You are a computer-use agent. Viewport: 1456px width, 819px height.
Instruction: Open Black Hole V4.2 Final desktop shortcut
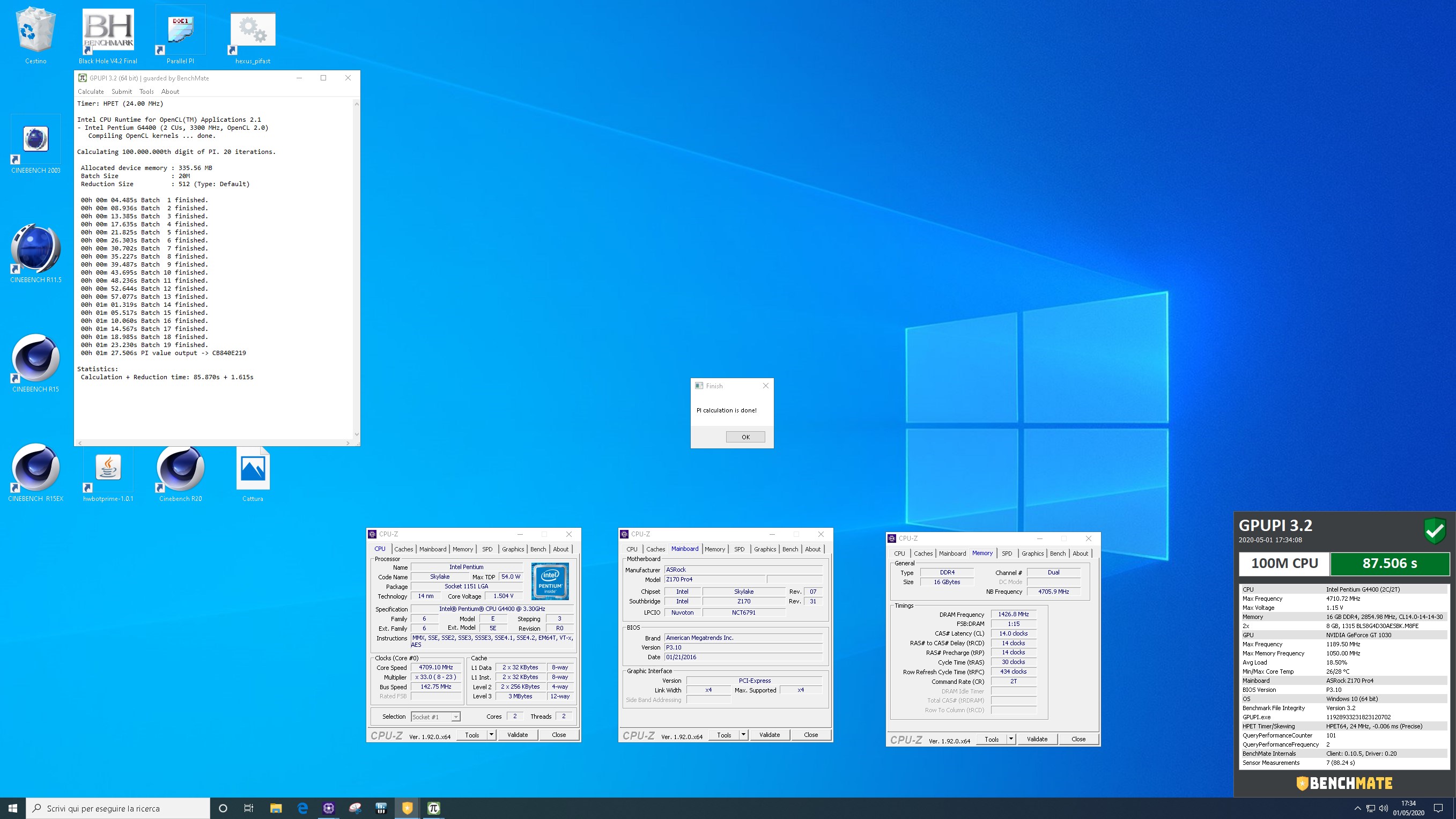[x=108, y=35]
